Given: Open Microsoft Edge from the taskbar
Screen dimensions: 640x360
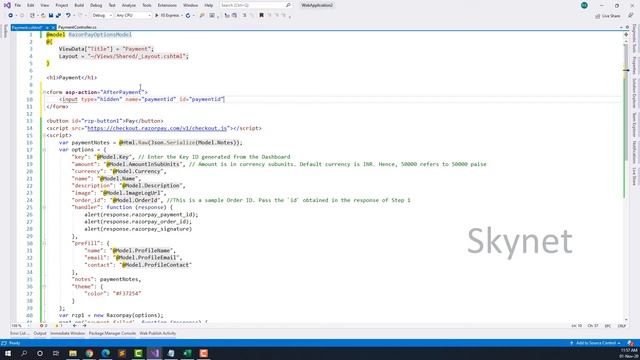Looking at the screenshot, I should [106, 353].
